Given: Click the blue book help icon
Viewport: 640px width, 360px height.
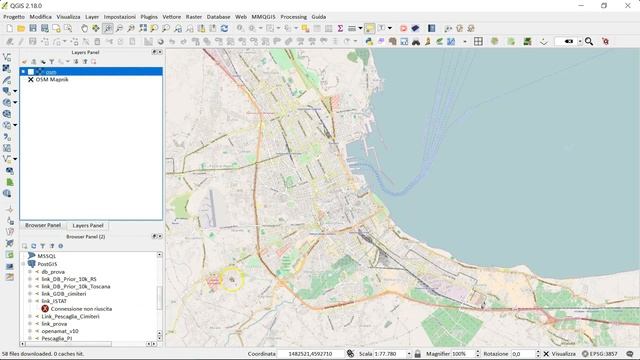Looking at the screenshot, I should click(x=431, y=28).
